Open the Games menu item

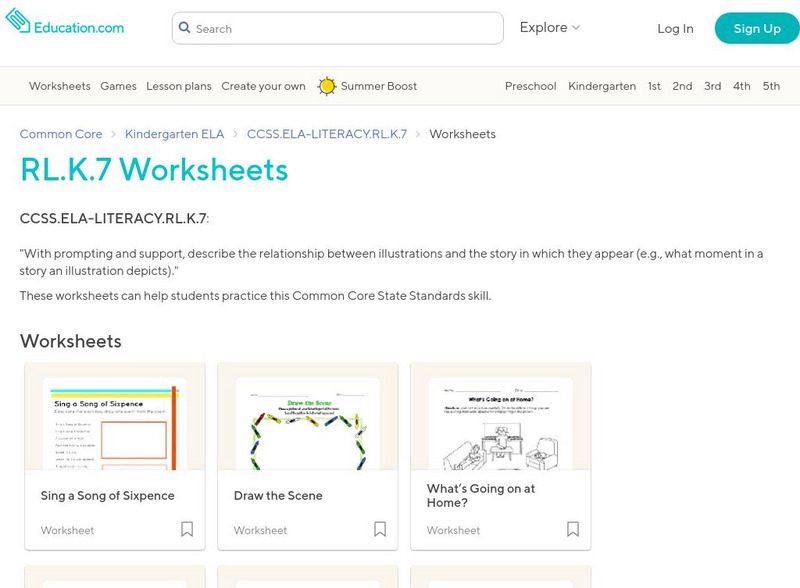click(x=118, y=86)
